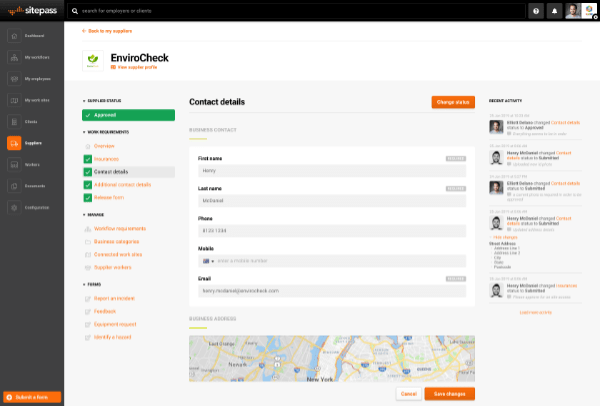Click the Overview circle icon
Image resolution: width=600 pixels, height=406 pixels.
click(x=88, y=146)
